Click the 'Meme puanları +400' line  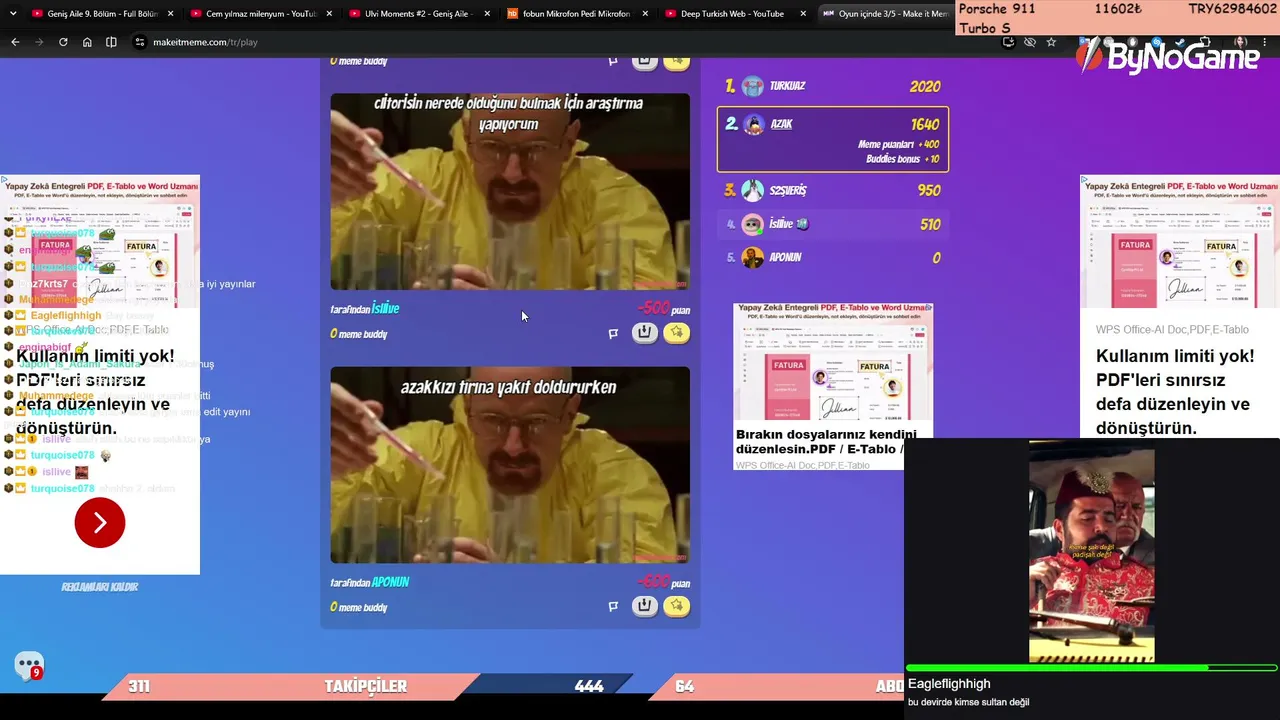(x=898, y=145)
